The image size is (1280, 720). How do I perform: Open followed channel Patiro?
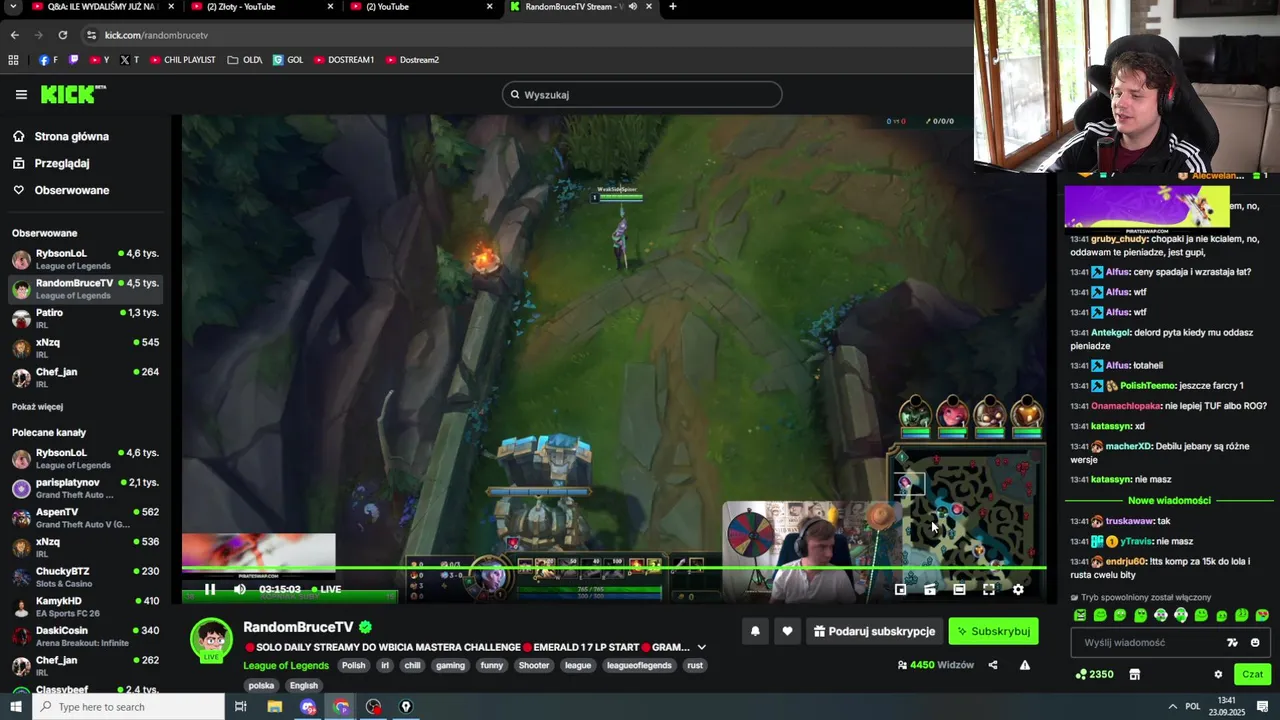point(85,319)
